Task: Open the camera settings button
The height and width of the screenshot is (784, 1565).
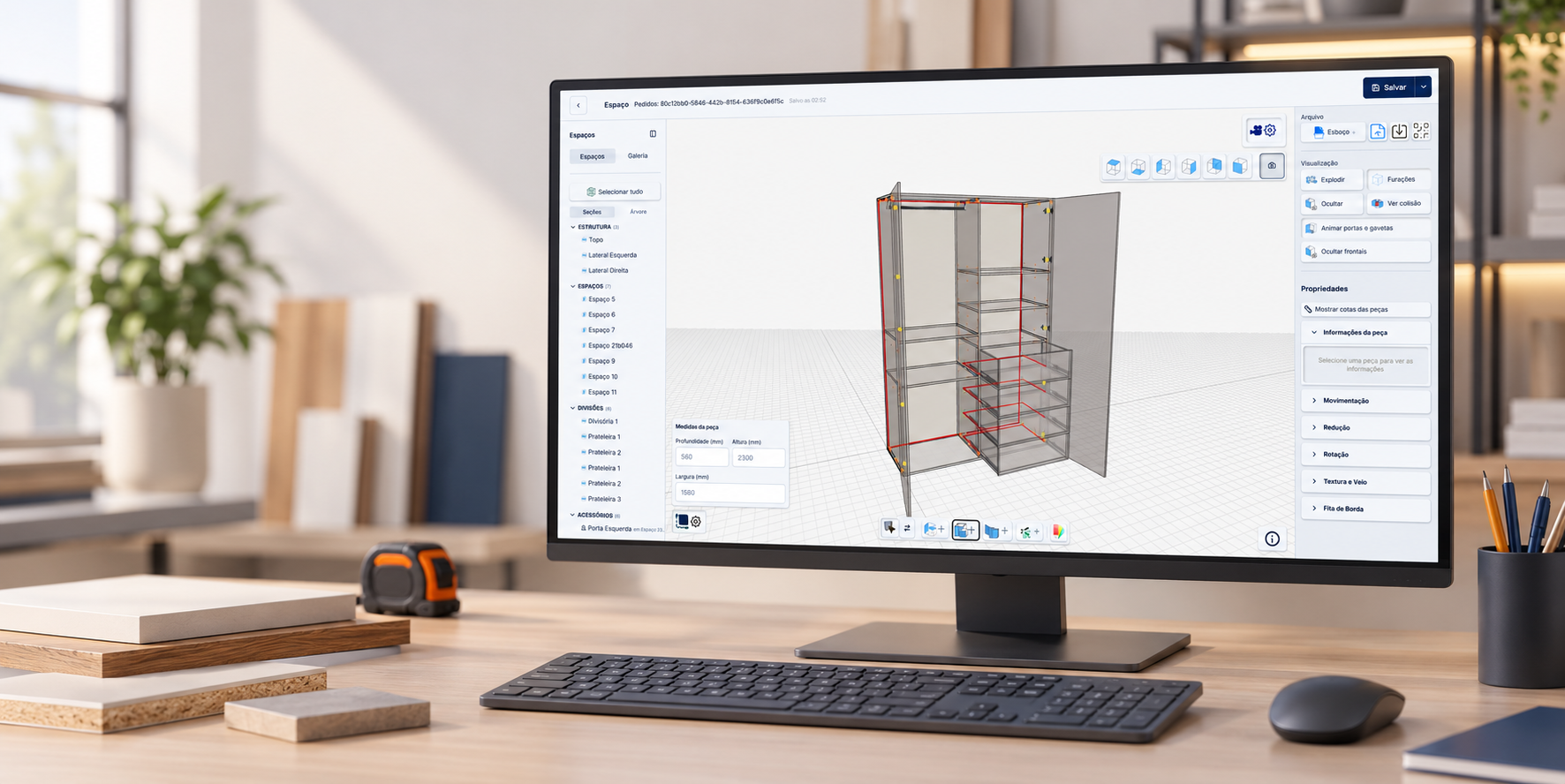Action: point(1263,131)
